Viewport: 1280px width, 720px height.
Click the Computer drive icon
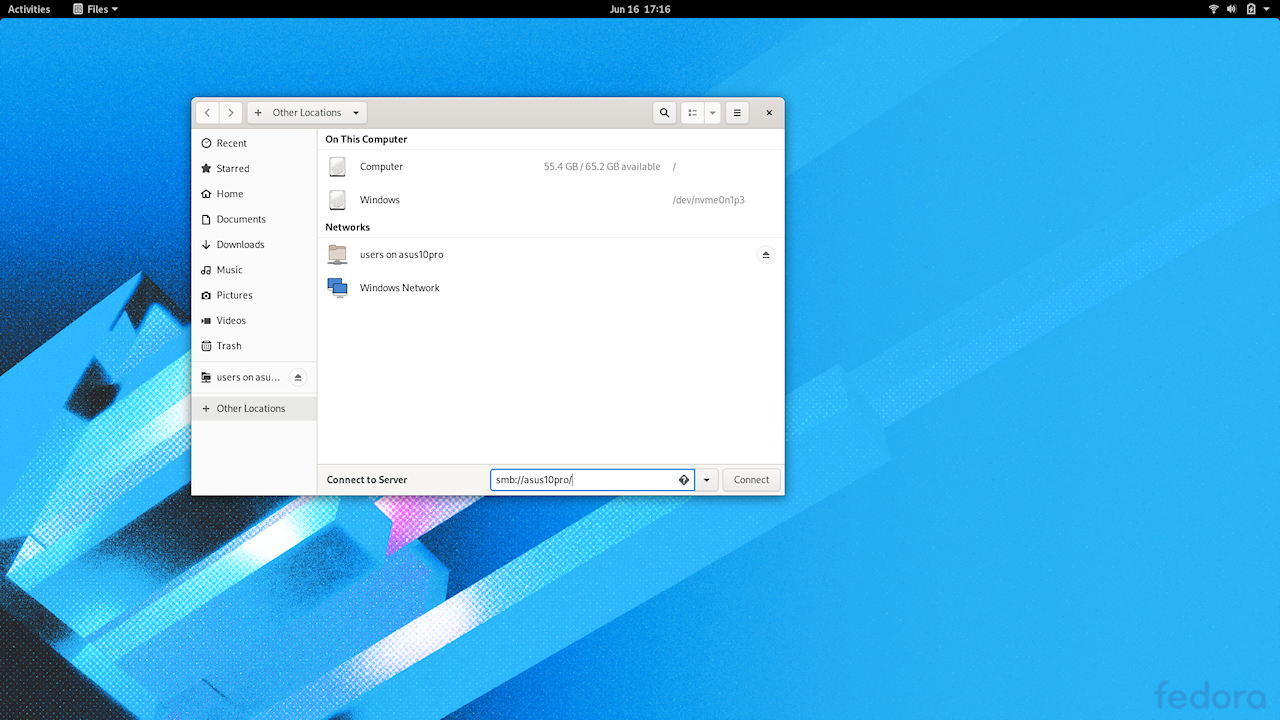pyautogui.click(x=337, y=167)
